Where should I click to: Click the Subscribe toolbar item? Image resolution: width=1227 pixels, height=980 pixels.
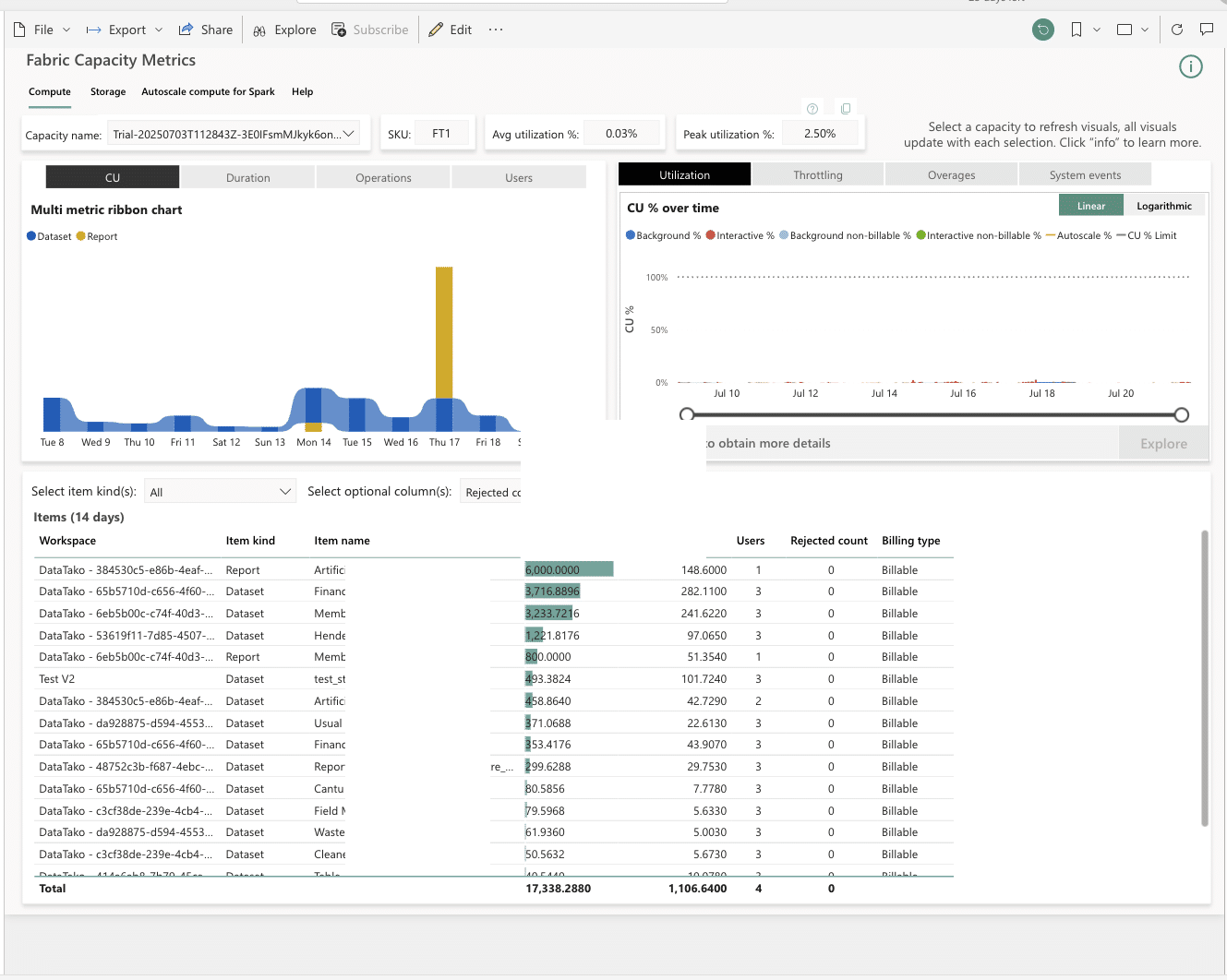[369, 30]
